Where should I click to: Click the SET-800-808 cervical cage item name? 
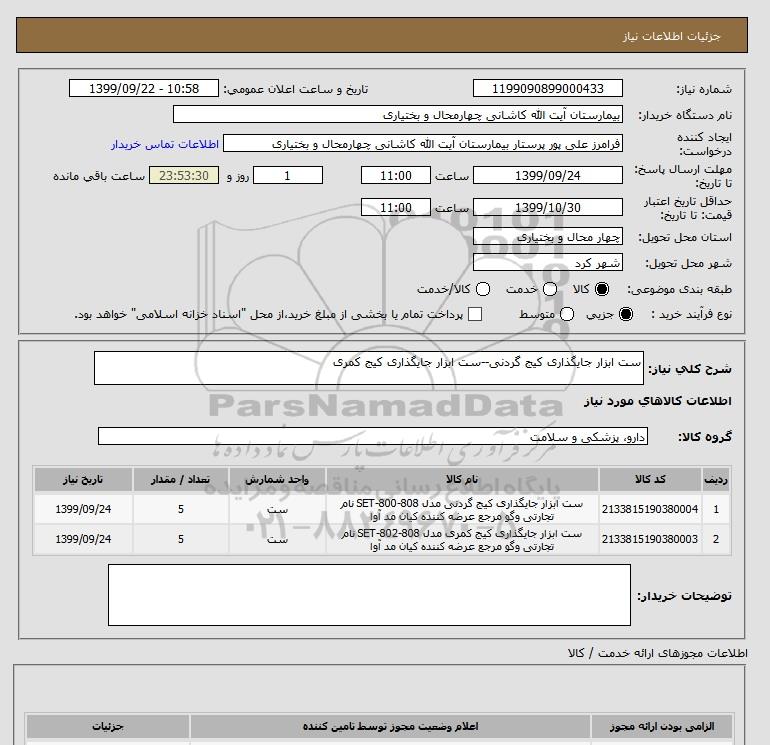pos(462,510)
